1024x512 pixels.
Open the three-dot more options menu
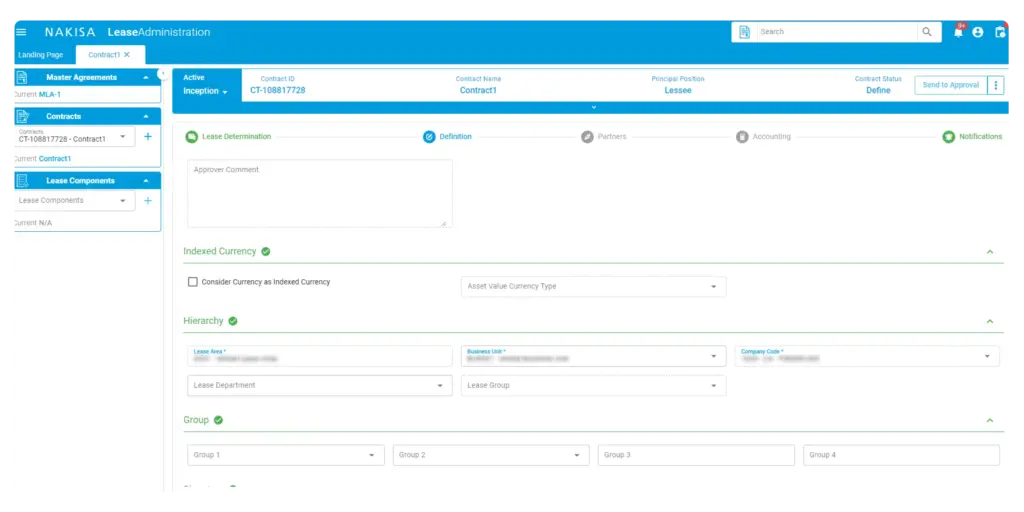point(995,85)
